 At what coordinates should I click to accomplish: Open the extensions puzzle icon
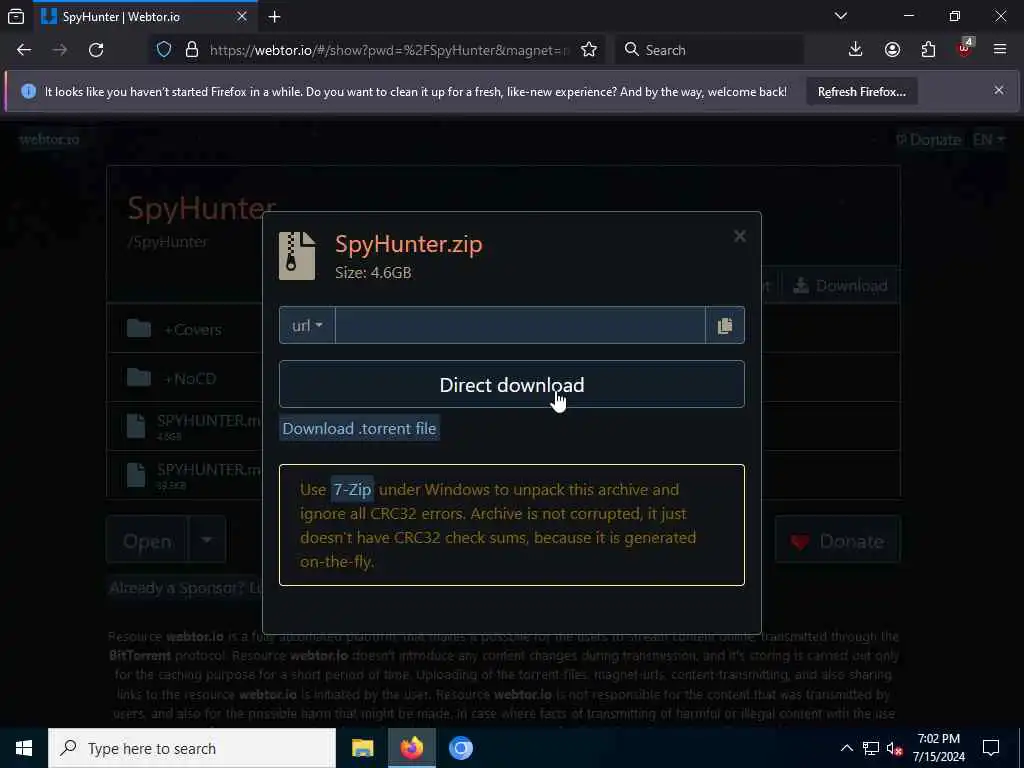(x=928, y=50)
